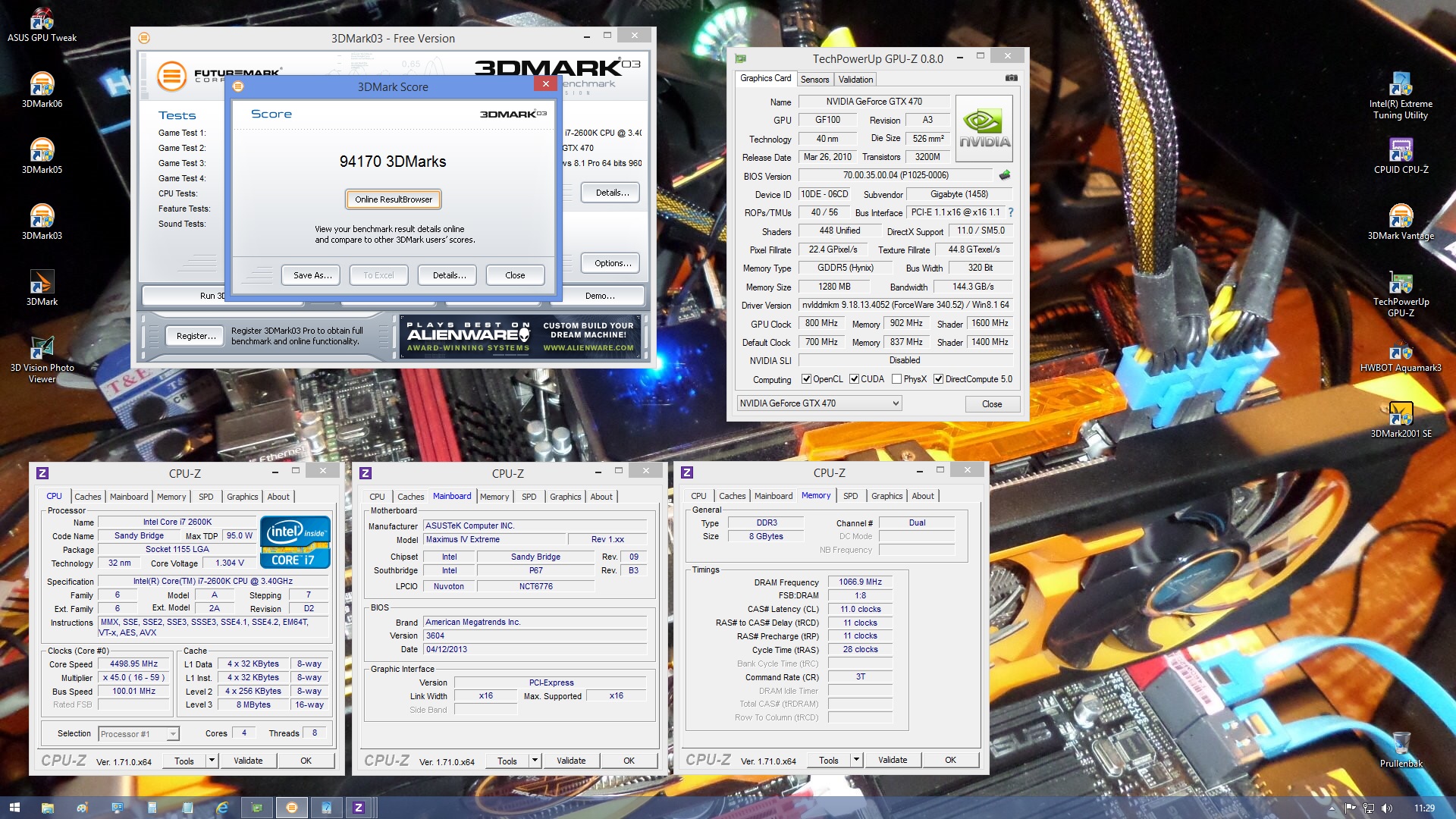Click the GPU Name field in GPU-Z
1456x819 pixels.
tap(874, 102)
